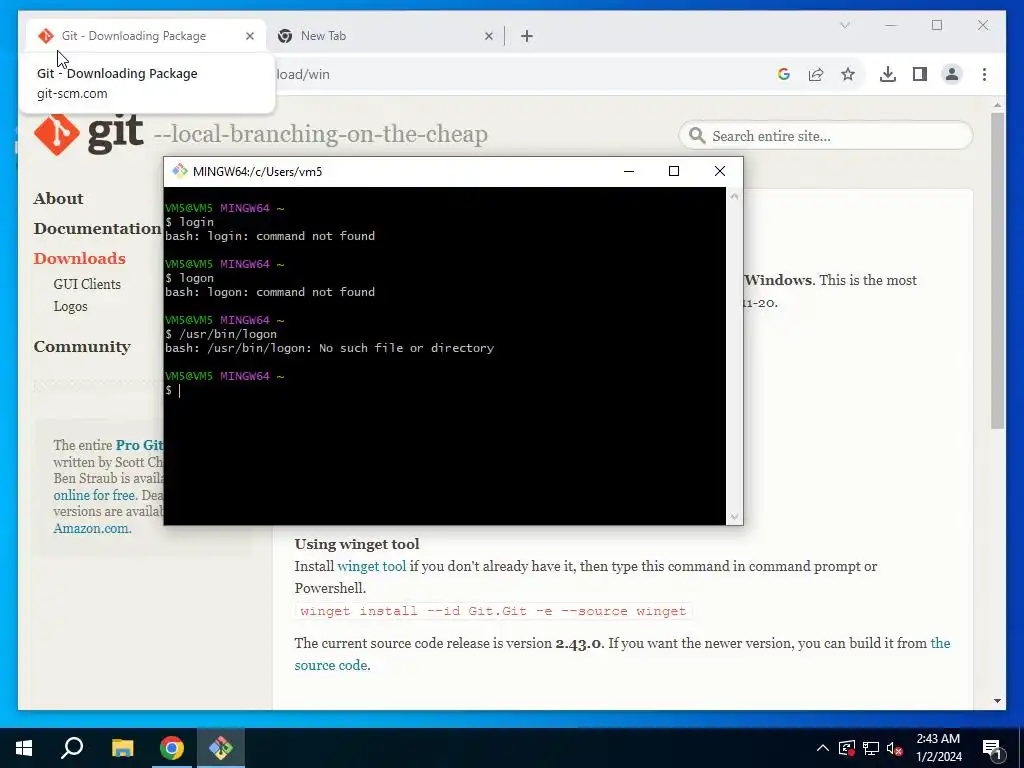
Task: Click terminal scrollbar up arrow
Action: coord(734,196)
